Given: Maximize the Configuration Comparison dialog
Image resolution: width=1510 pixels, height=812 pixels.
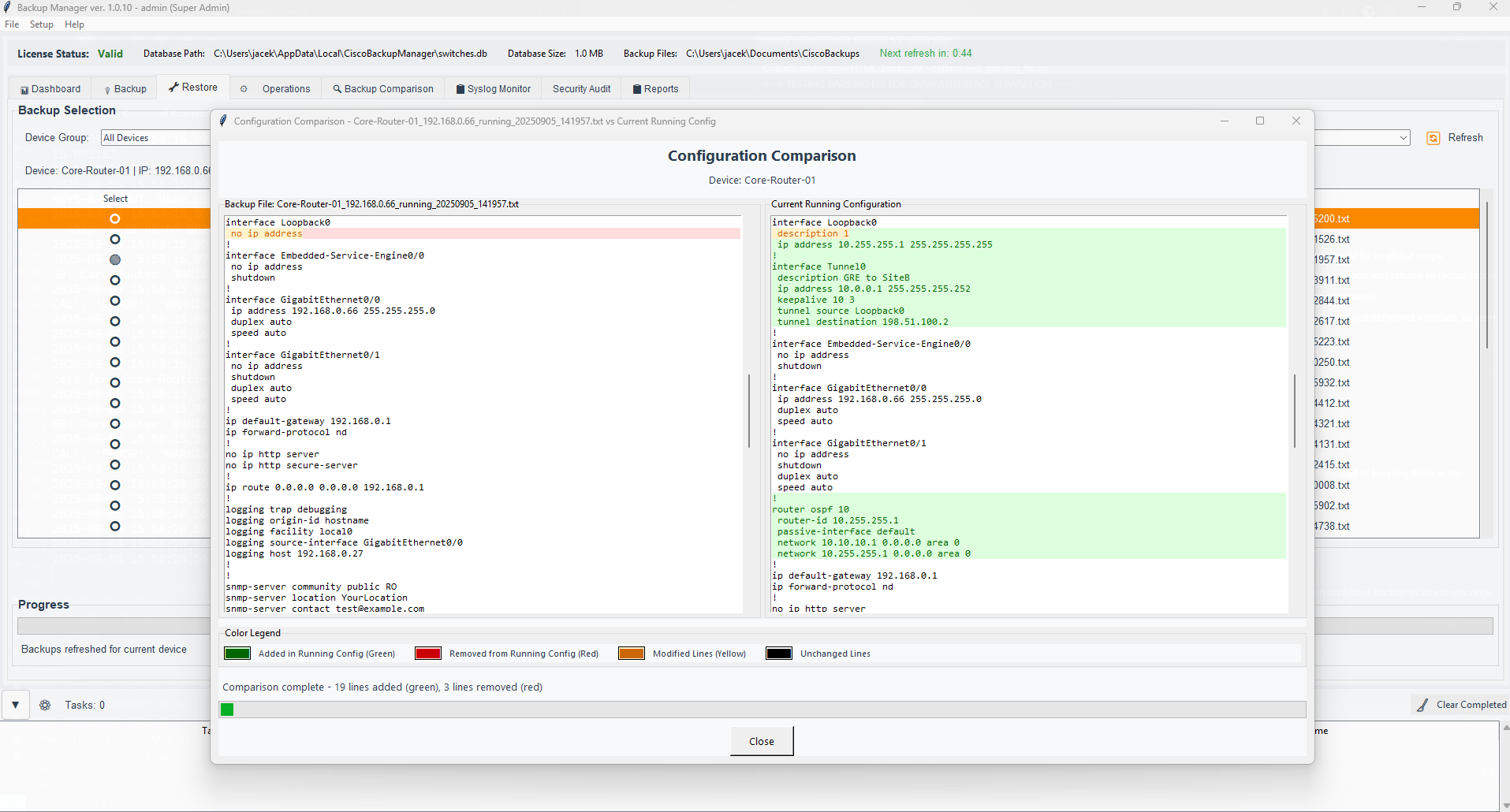Looking at the screenshot, I should point(1260,121).
